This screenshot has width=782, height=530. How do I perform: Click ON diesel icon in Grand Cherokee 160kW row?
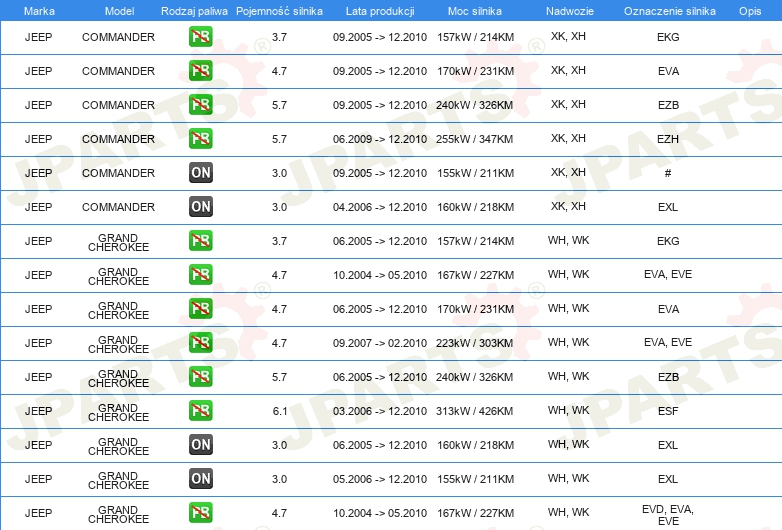coord(200,444)
